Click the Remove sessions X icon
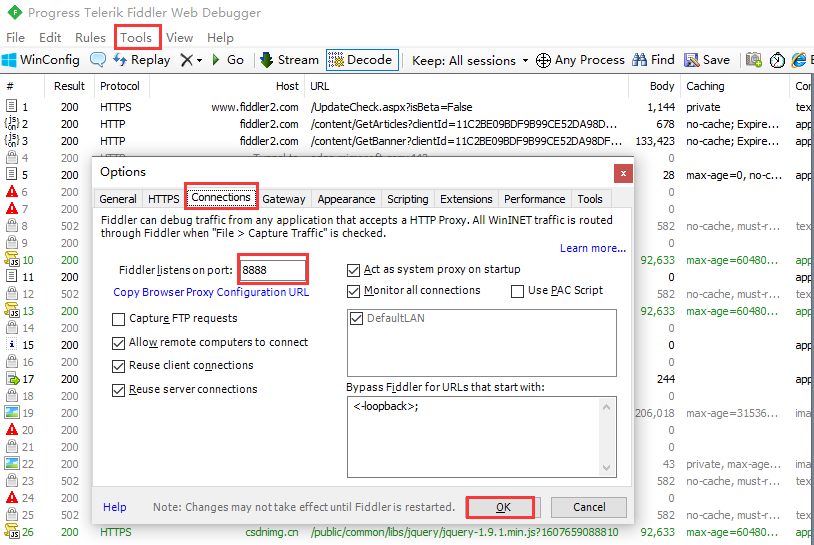This screenshot has height=545, width=814. pos(186,60)
